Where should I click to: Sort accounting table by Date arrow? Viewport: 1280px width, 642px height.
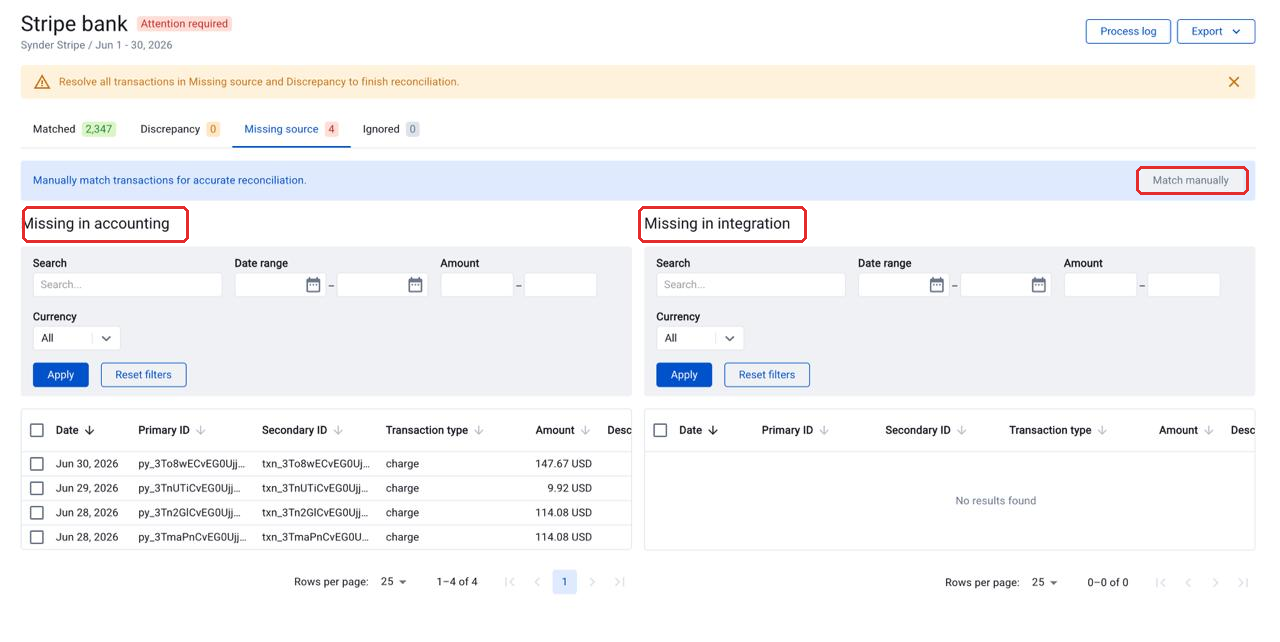(89, 430)
